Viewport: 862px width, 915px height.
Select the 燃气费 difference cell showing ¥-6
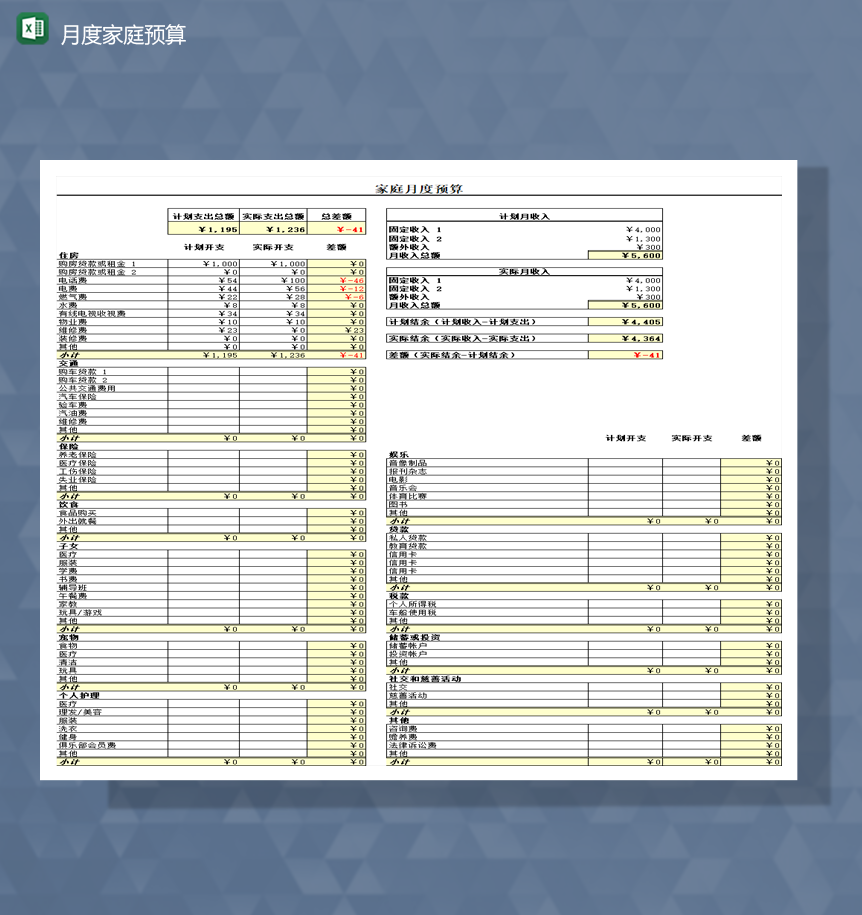(x=350, y=298)
